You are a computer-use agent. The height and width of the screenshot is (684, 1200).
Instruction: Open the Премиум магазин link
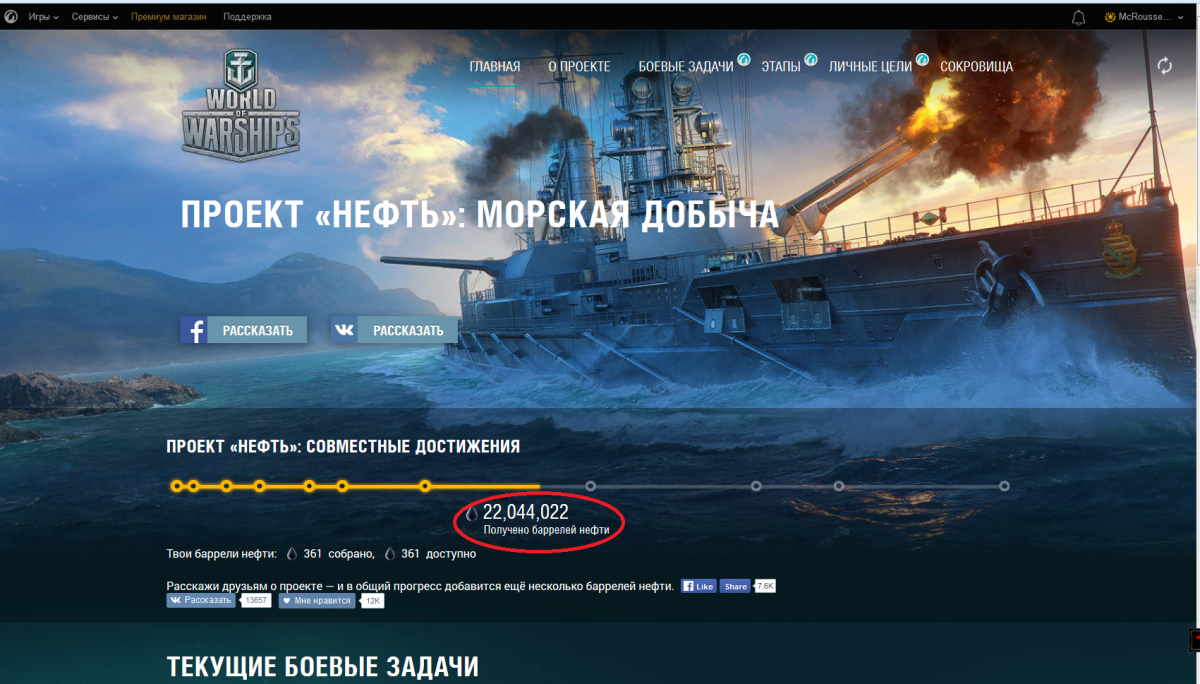pyautogui.click(x=169, y=17)
